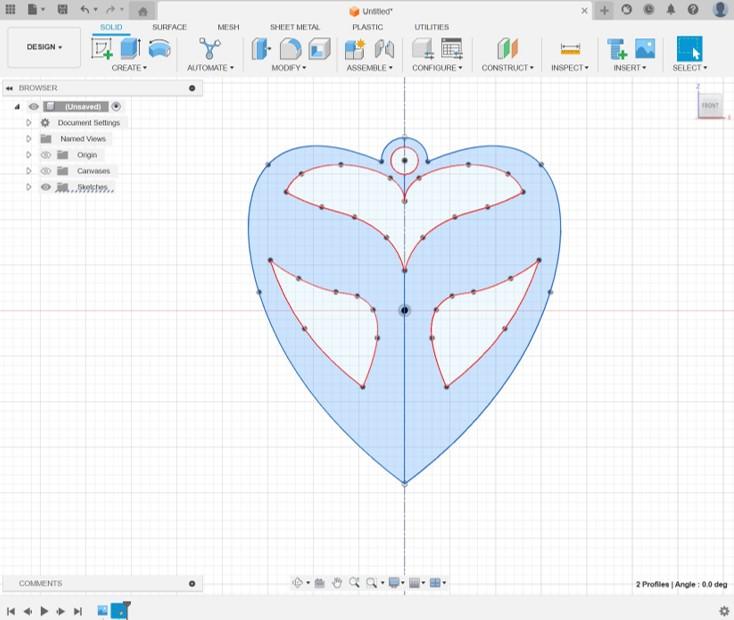Select the Offset Plane construct tool

click(x=507, y=49)
